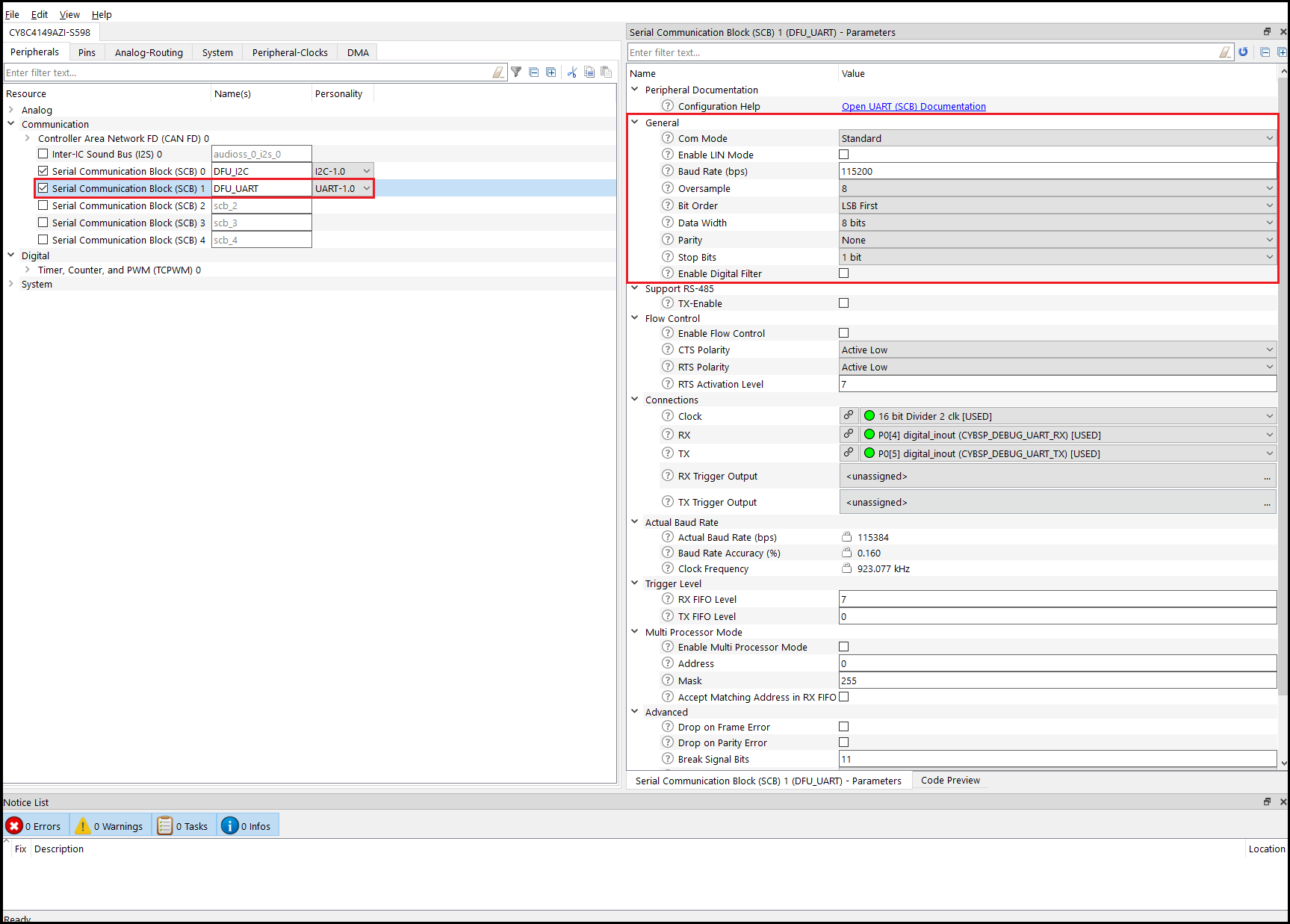Undock the Parameters panel

pyautogui.click(x=1267, y=31)
